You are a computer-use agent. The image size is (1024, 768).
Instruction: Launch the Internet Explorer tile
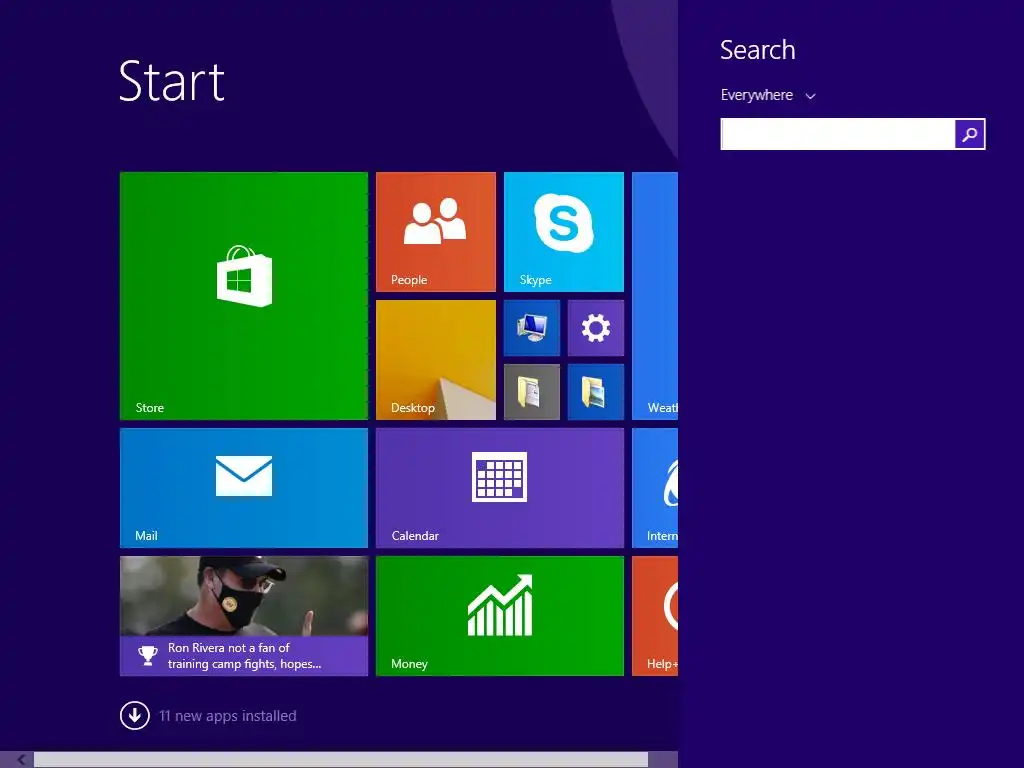coord(655,488)
